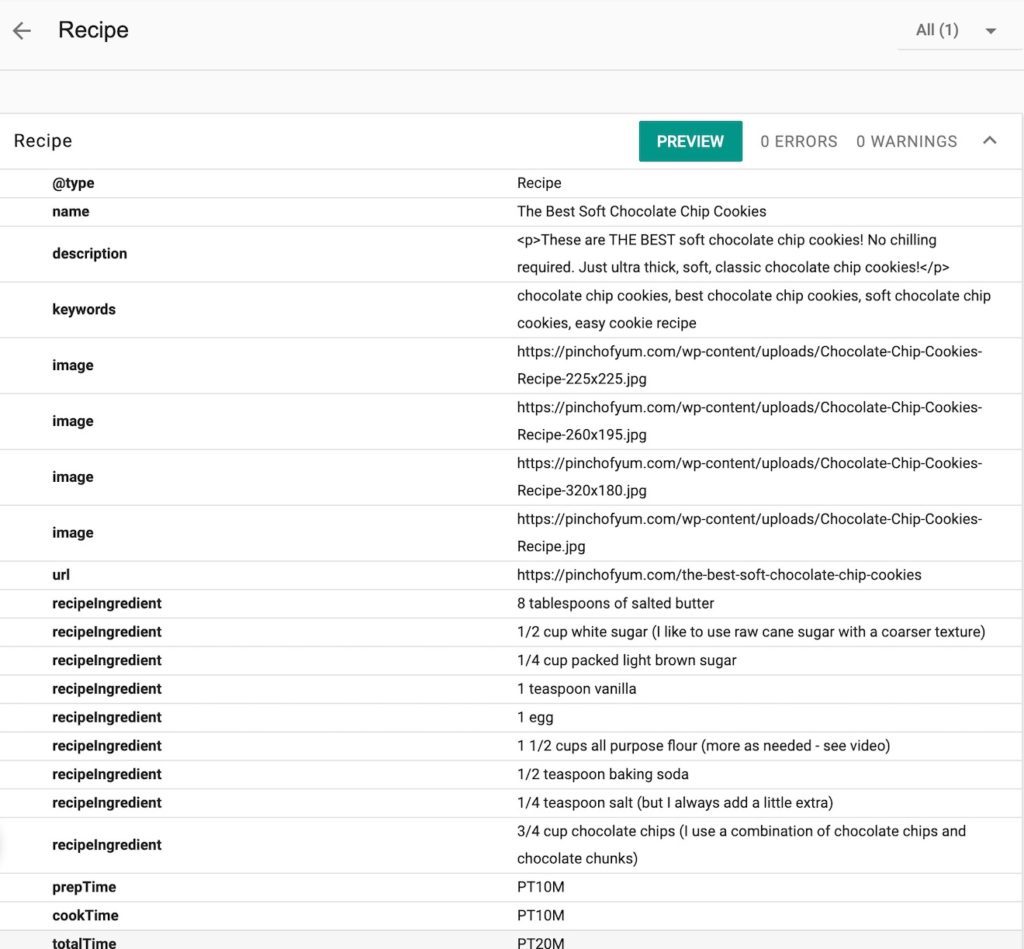Select the 0 ERRORS label
Screen dimensions: 1024x949
[798, 142]
